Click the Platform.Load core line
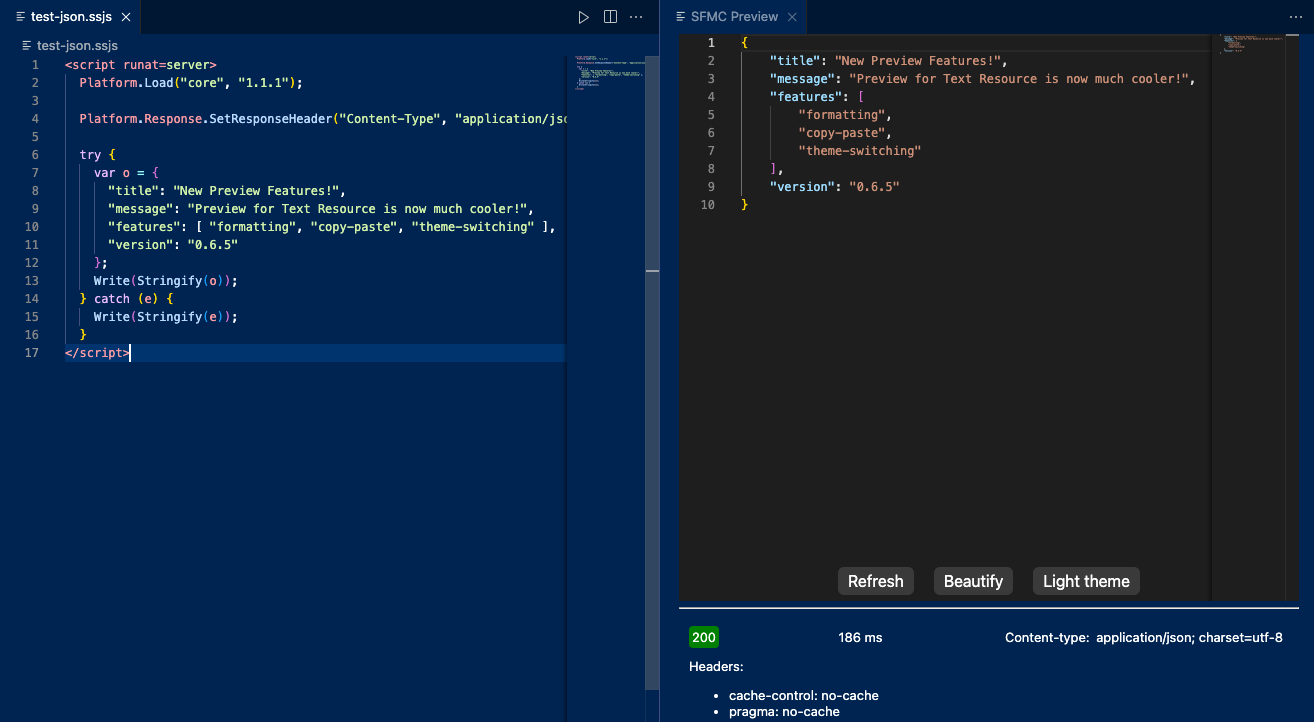1314x722 pixels. [x=190, y=83]
